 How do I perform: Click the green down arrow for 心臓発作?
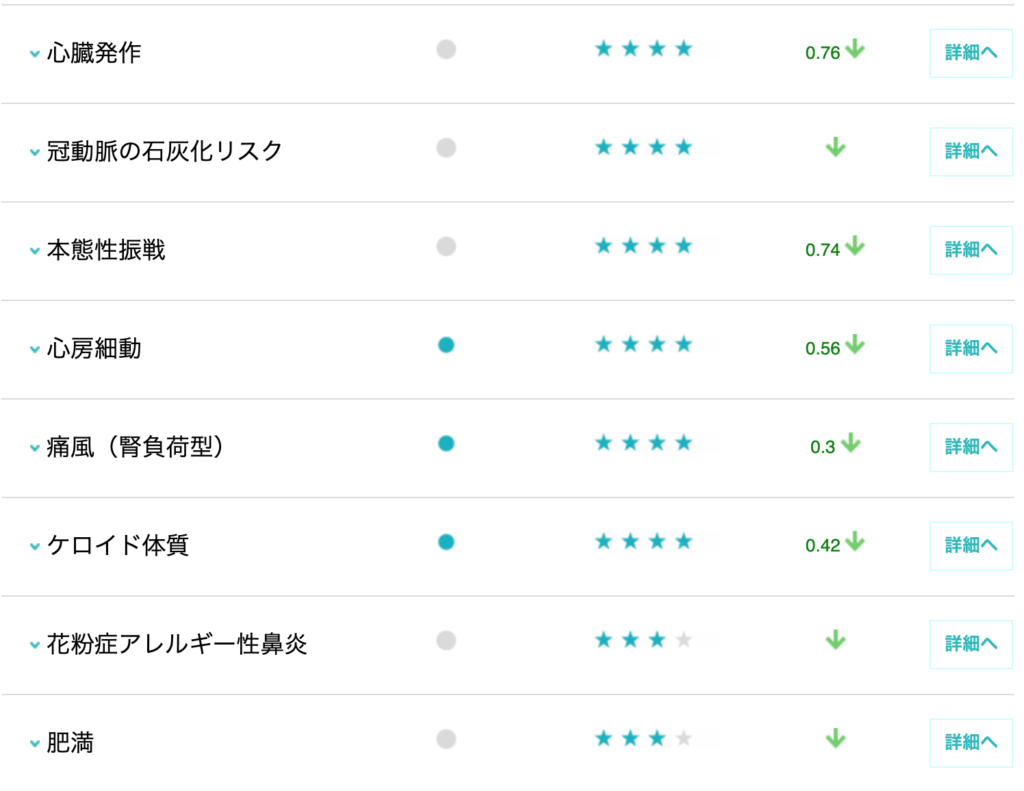[x=854, y=49]
